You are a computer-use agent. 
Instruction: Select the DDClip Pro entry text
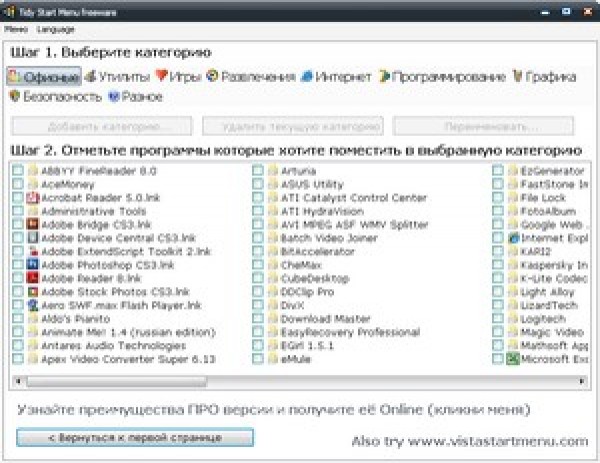click(307, 292)
